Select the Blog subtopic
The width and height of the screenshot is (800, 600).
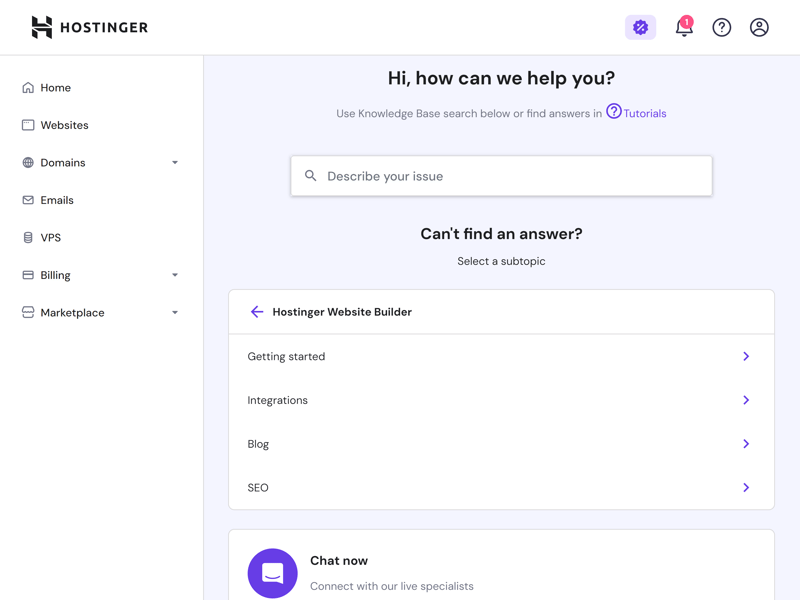click(501, 444)
